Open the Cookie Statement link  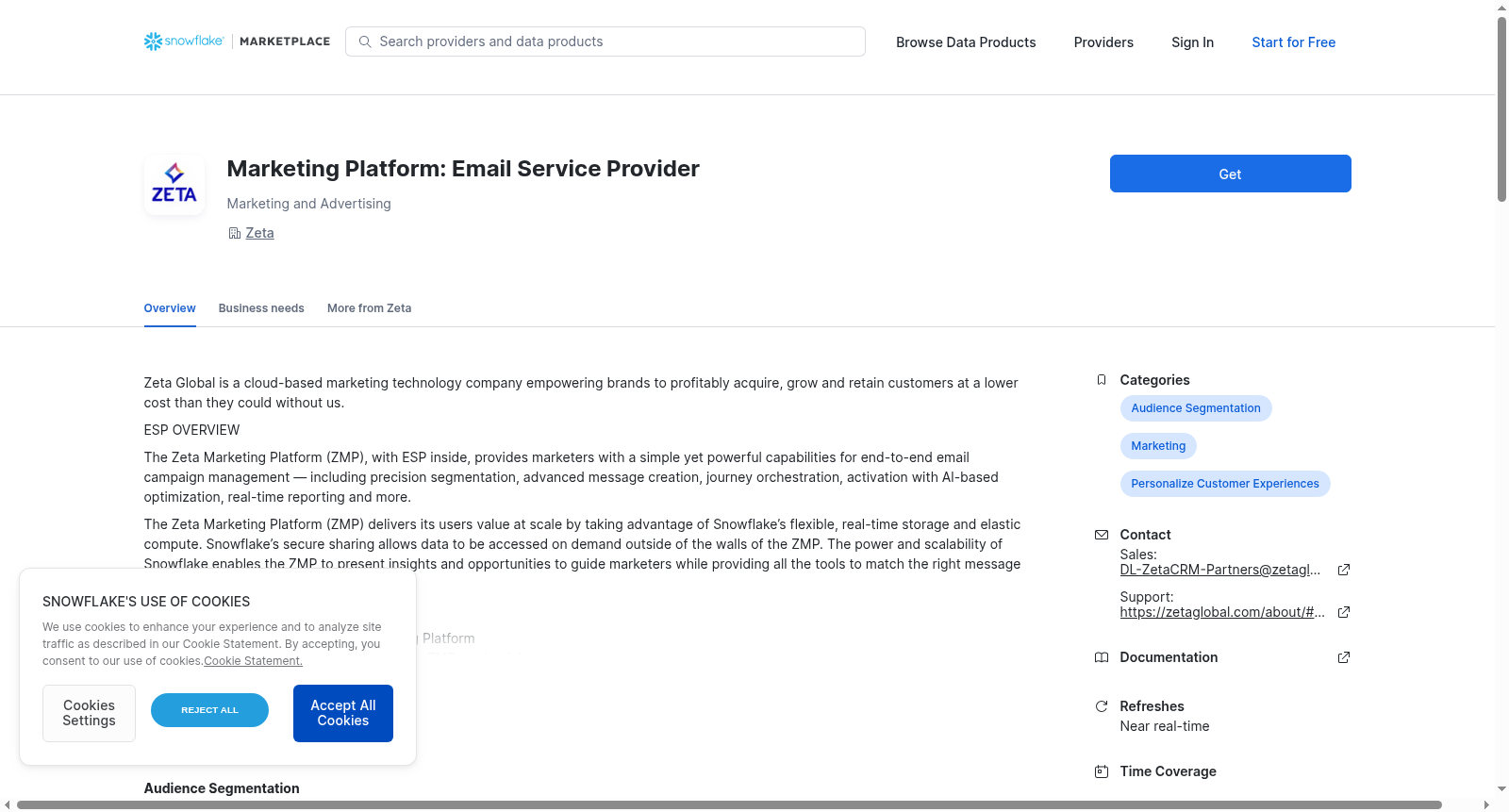tap(253, 661)
